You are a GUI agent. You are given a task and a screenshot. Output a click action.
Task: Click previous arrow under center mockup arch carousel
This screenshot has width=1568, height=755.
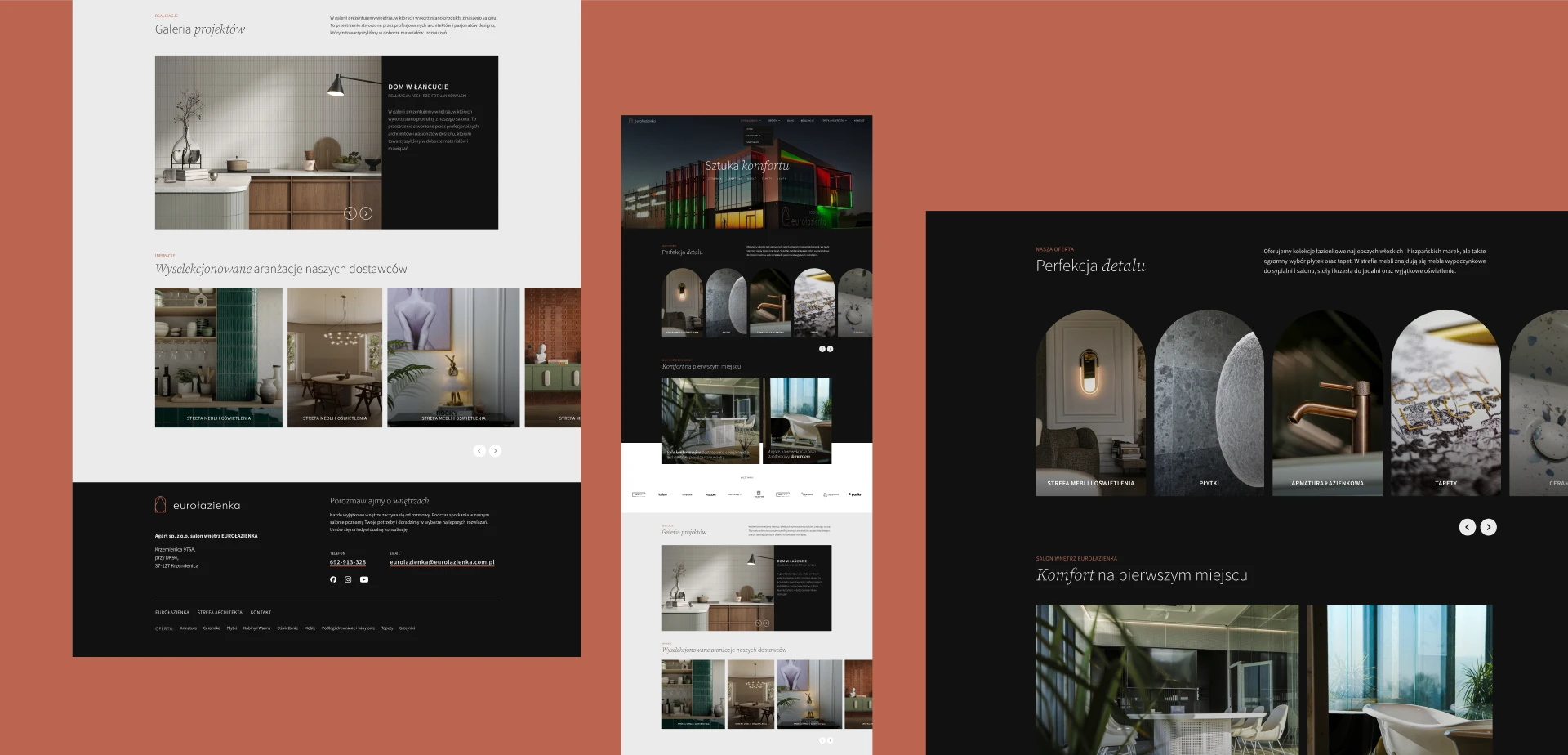[x=822, y=349]
